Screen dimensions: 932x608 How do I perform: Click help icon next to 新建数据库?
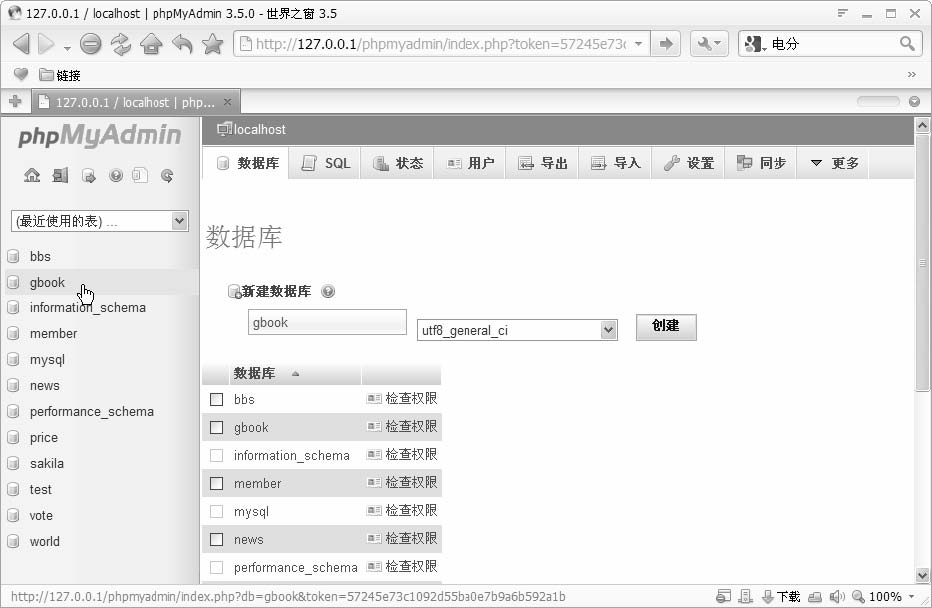[x=328, y=292]
